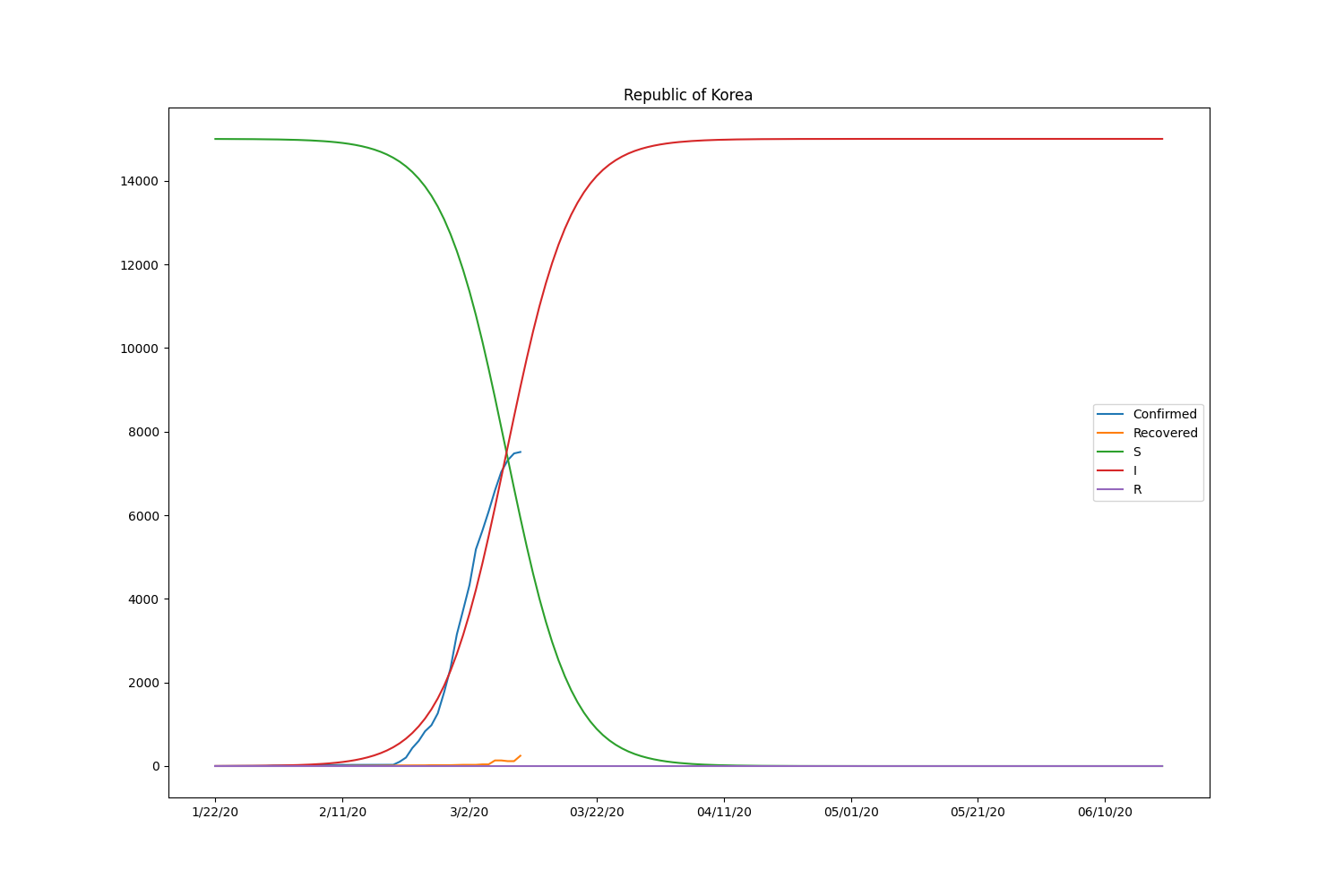Click the x-axis label "2/11/20"
Image resolution: width=1344 pixels, height=896 pixels.
click(x=342, y=812)
